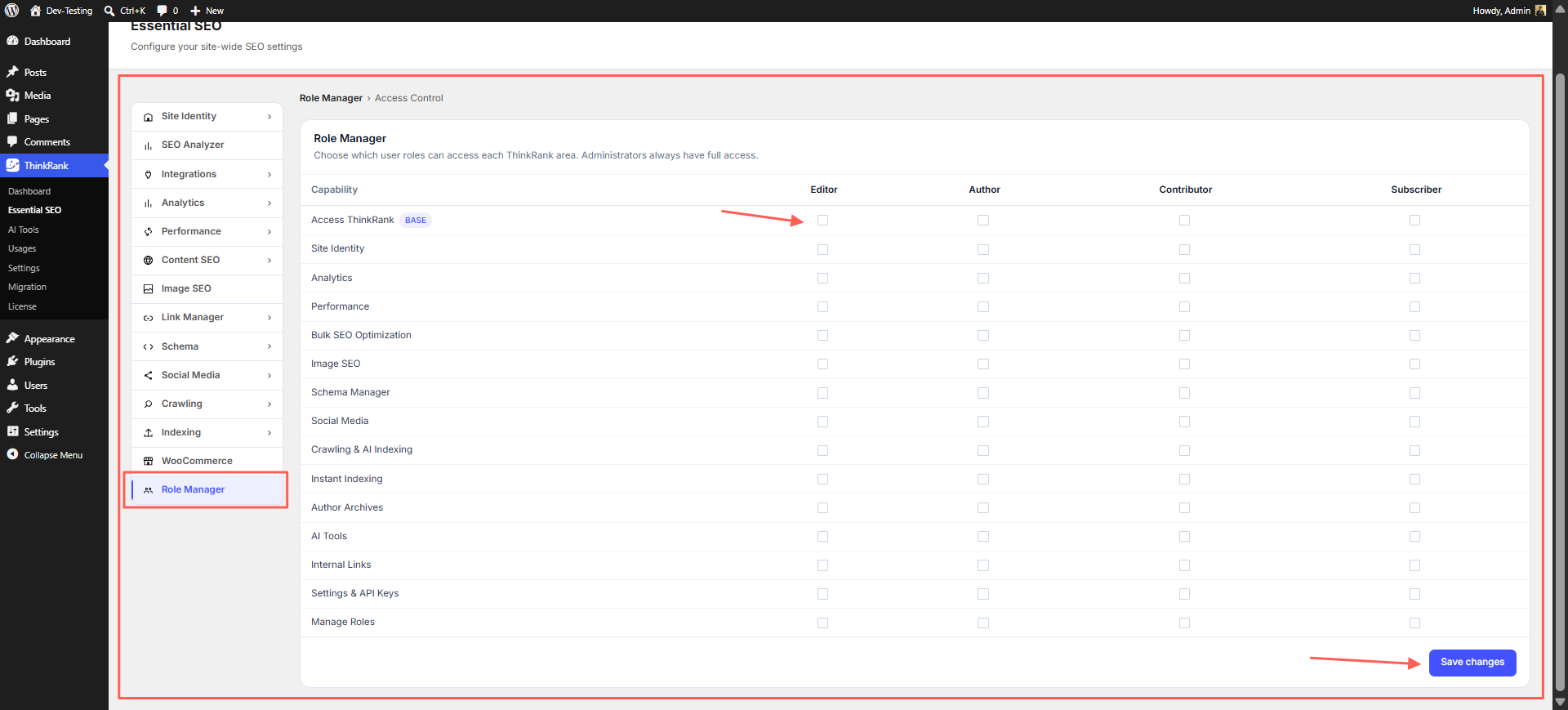Expand the Indexing section chevron
1568x710 pixels.
coord(269,433)
